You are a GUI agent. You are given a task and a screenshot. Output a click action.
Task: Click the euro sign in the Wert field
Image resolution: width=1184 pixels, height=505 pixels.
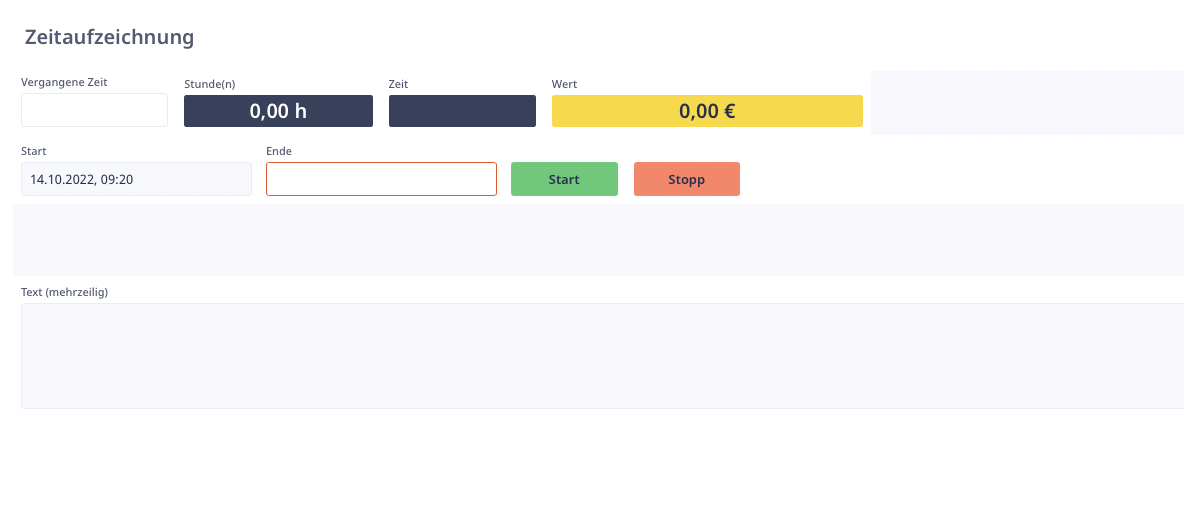click(729, 111)
